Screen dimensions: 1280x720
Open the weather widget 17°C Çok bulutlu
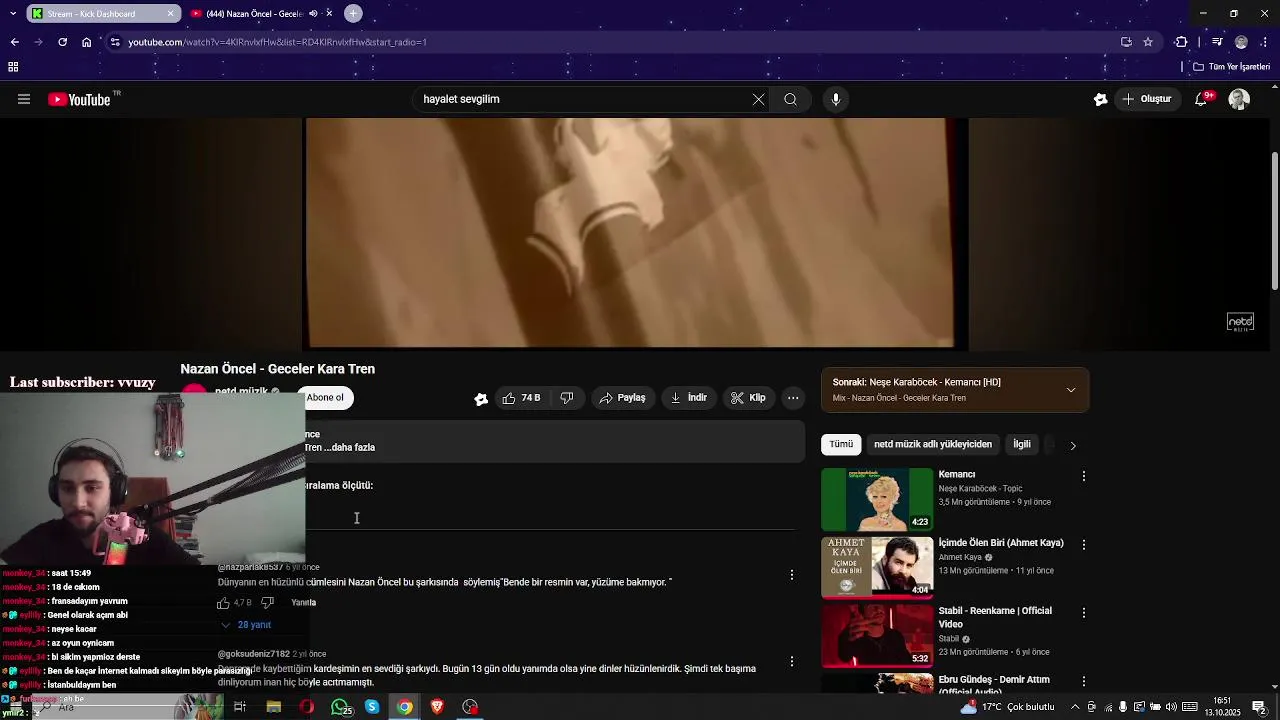1007,707
